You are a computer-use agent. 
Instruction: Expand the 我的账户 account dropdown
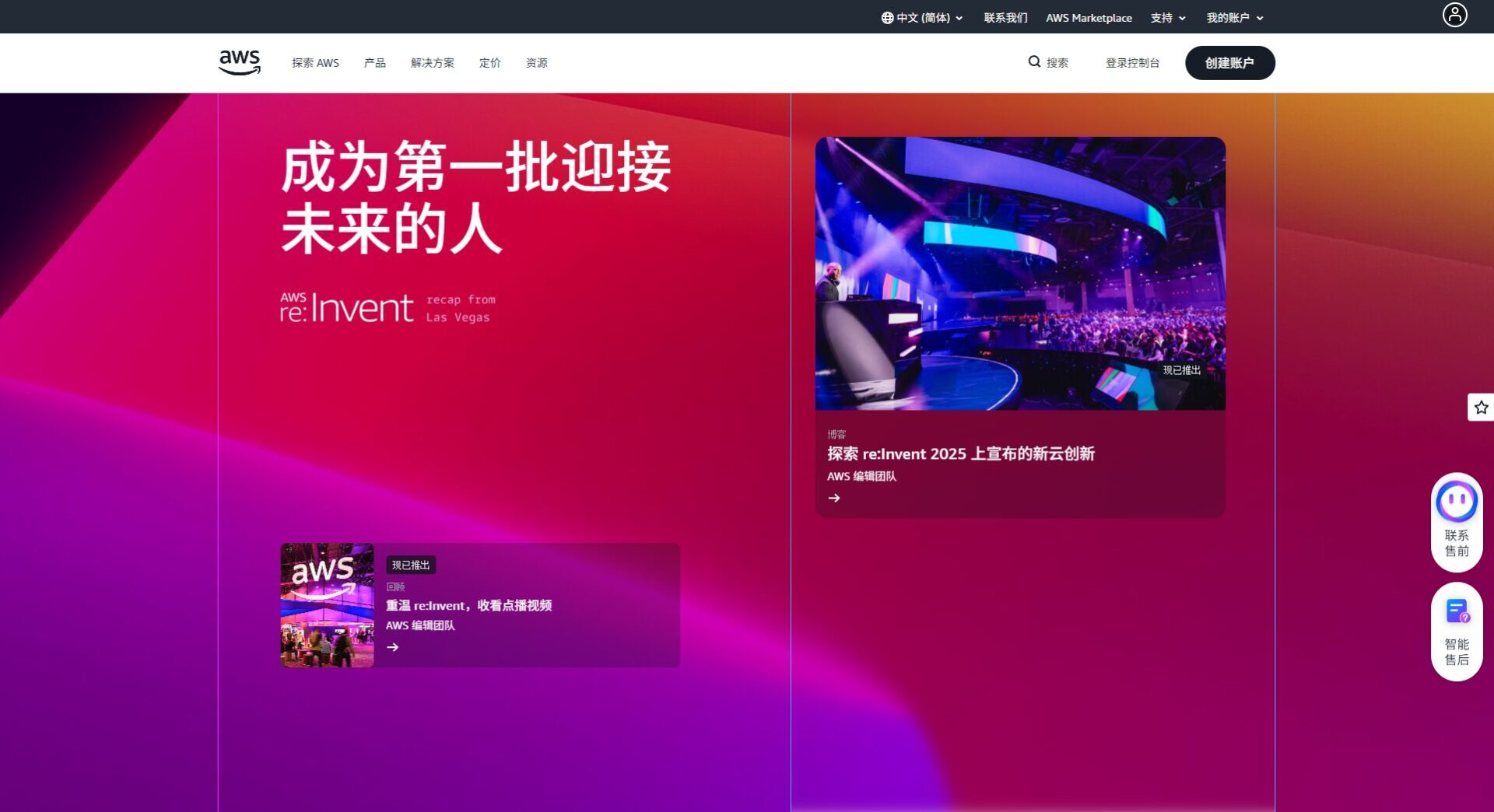(x=1234, y=18)
